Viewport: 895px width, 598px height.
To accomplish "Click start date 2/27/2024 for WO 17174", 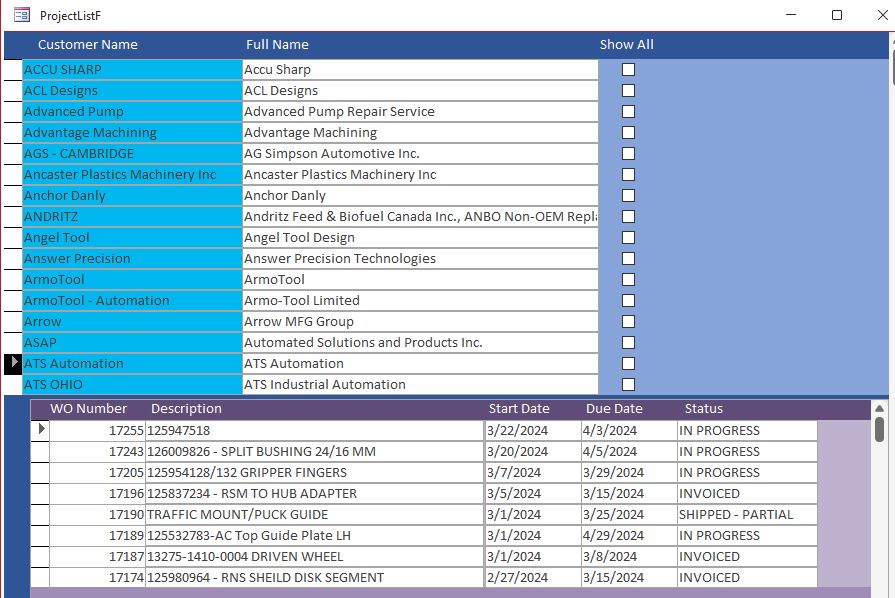I will tap(533, 577).
